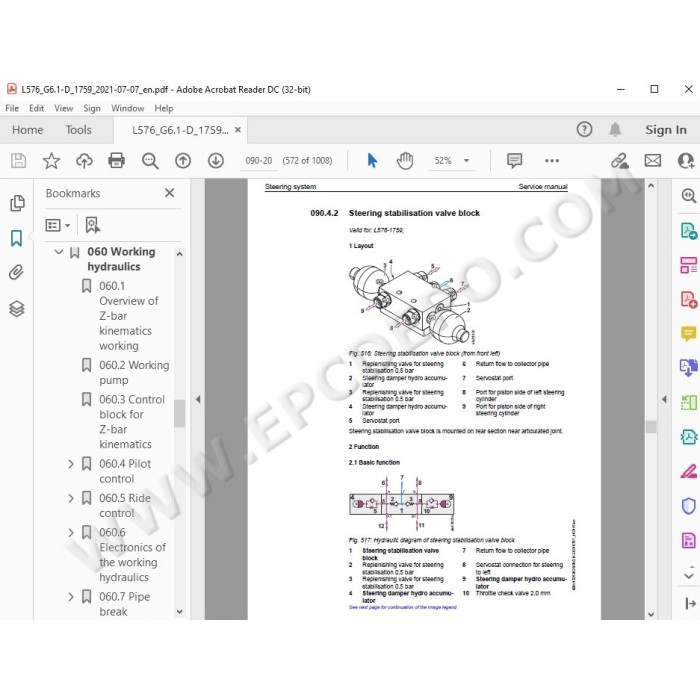Open Fill & Sign pen tool
This screenshot has height=700, width=700.
click(x=688, y=471)
